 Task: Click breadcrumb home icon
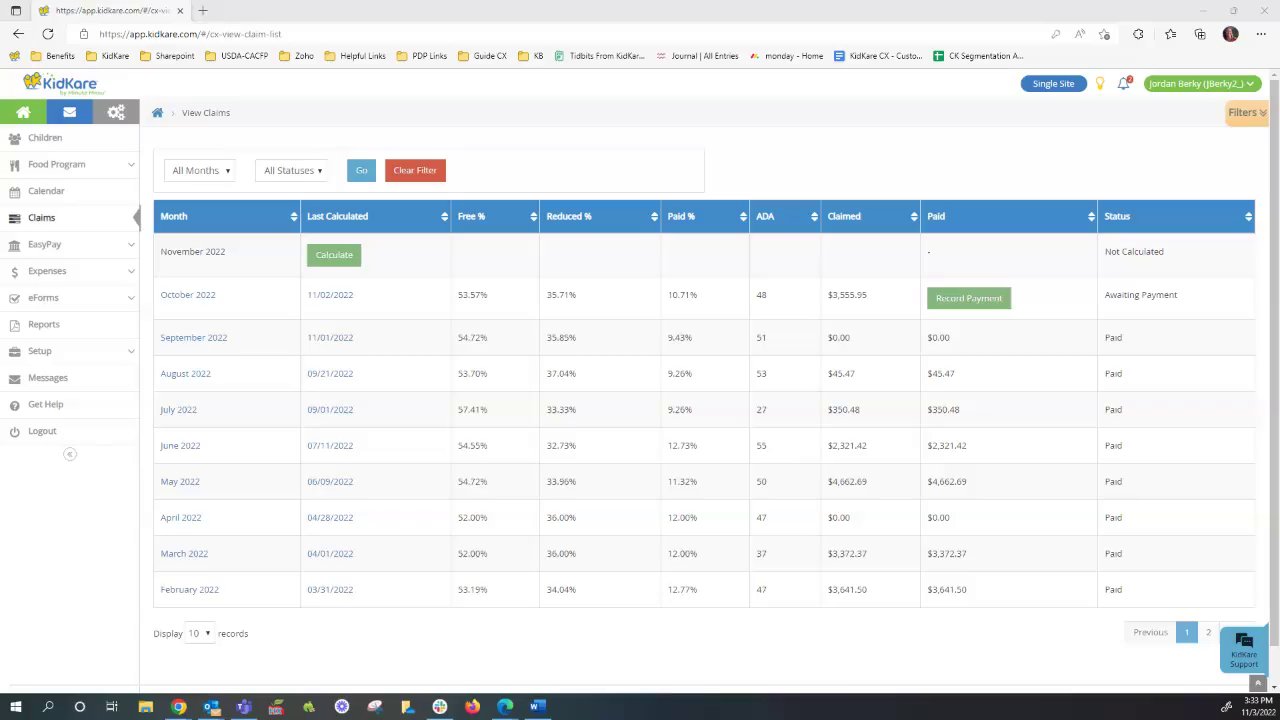[157, 113]
